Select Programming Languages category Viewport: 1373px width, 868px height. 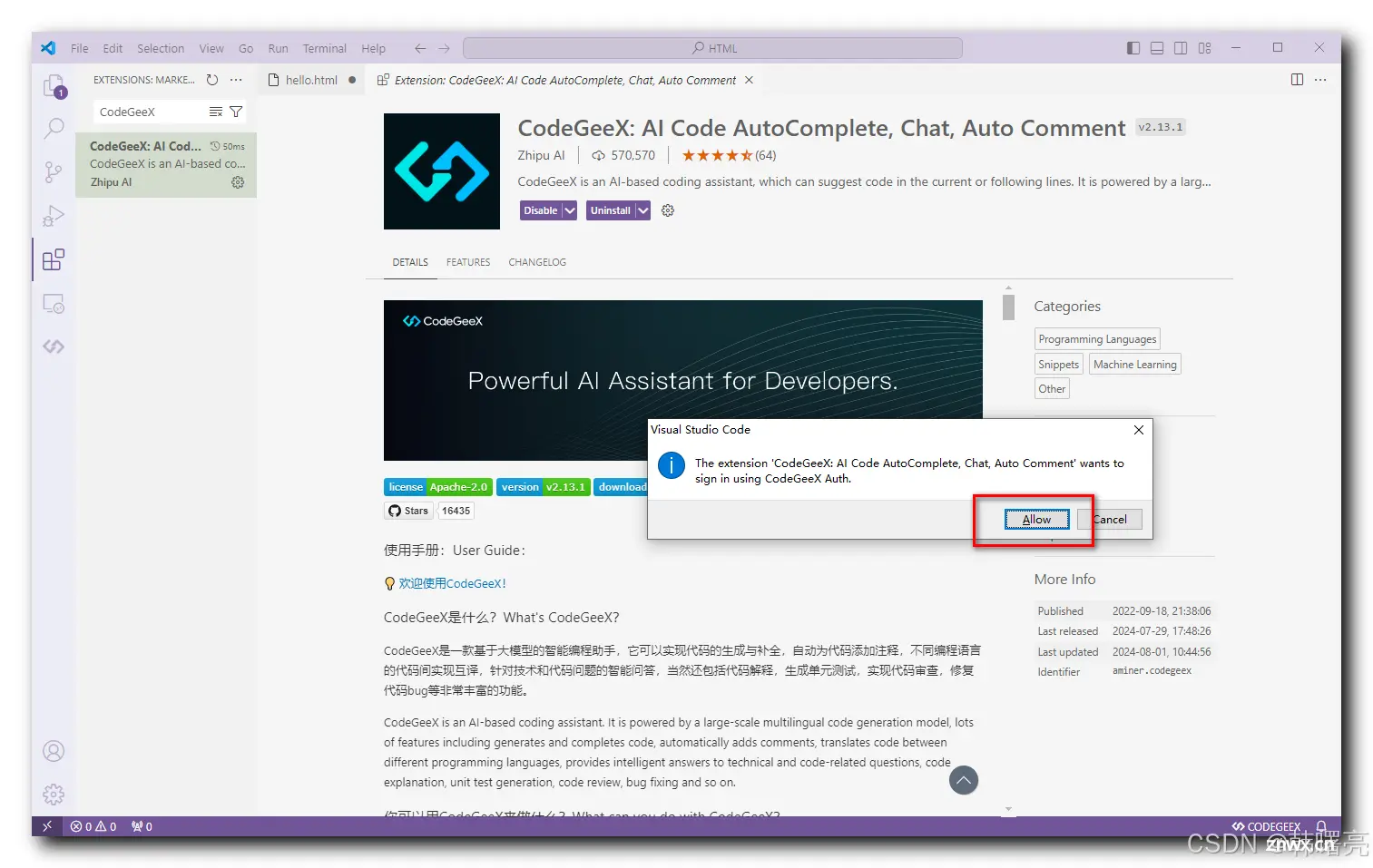[x=1097, y=339]
